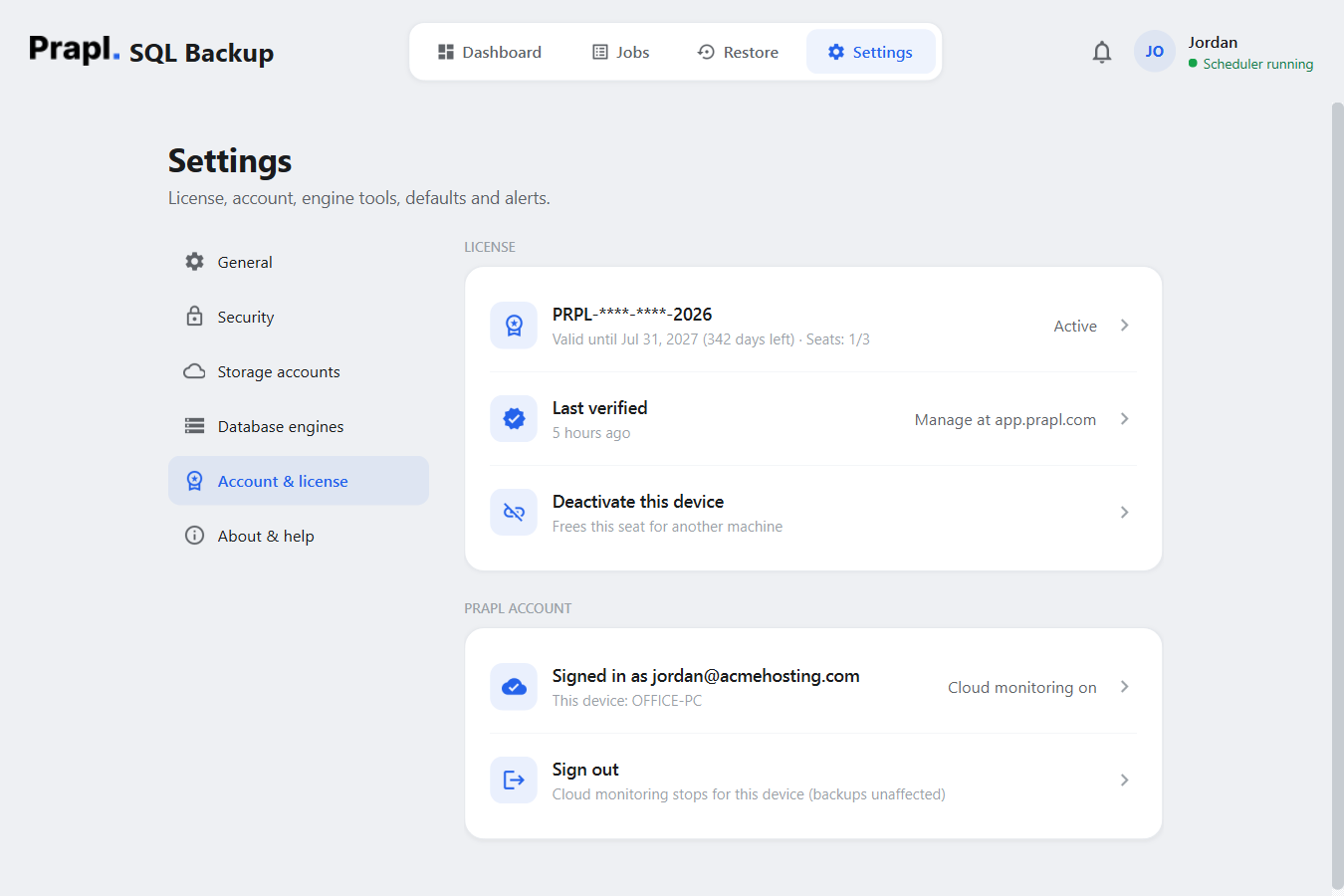Click the Active license status label
This screenshot has height=896, width=1344.
pos(1075,327)
